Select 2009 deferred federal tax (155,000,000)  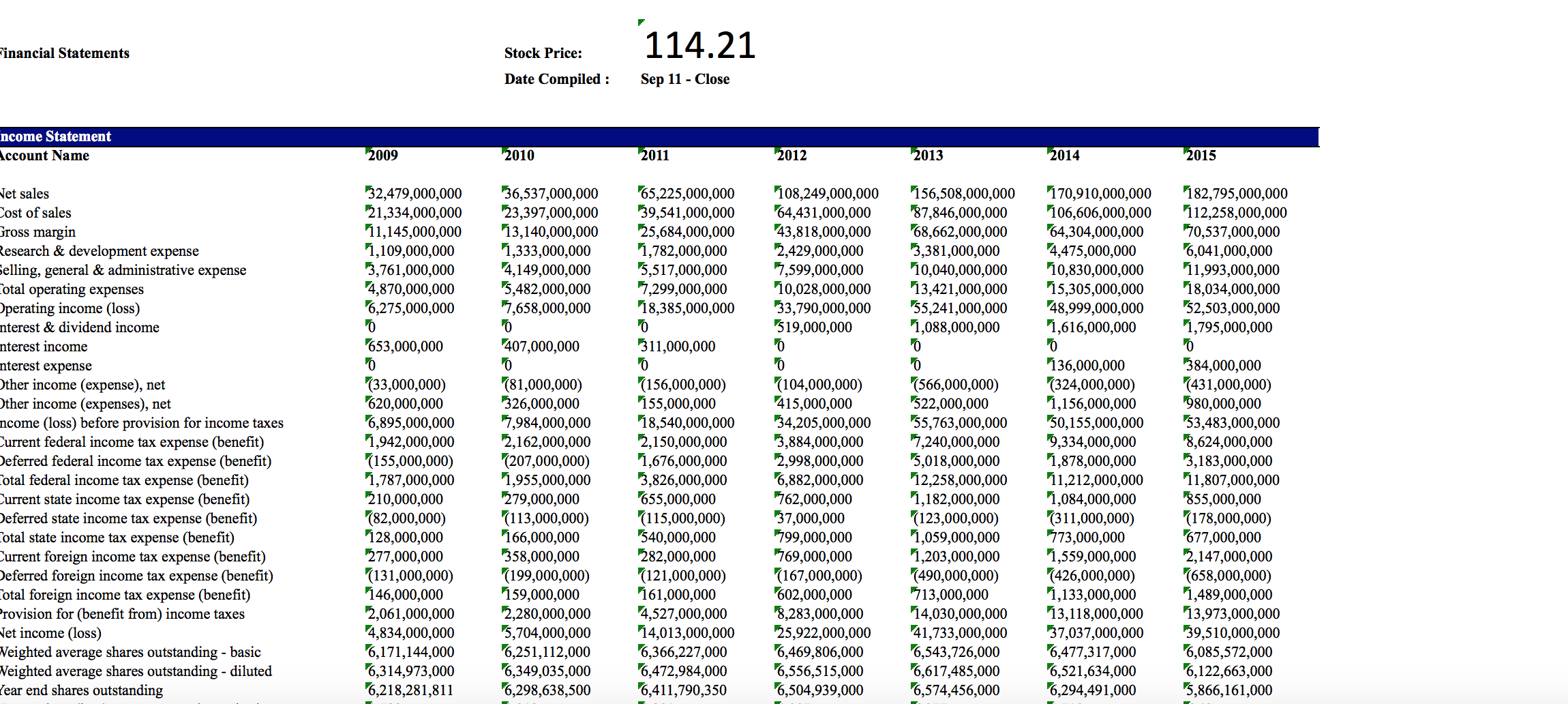click(x=410, y=461)
